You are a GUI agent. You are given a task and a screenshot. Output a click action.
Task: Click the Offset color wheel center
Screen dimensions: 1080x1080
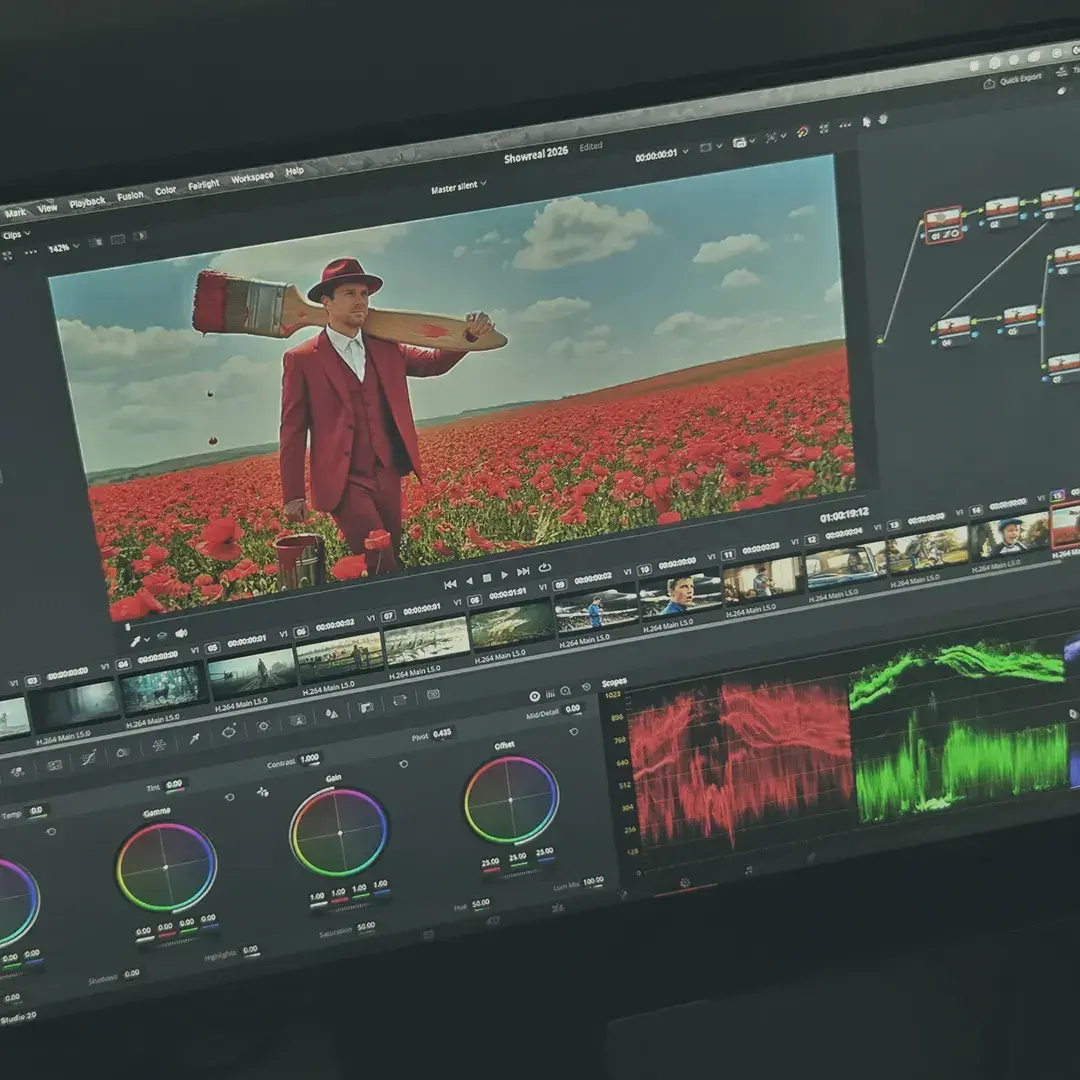tap(510, 800)
